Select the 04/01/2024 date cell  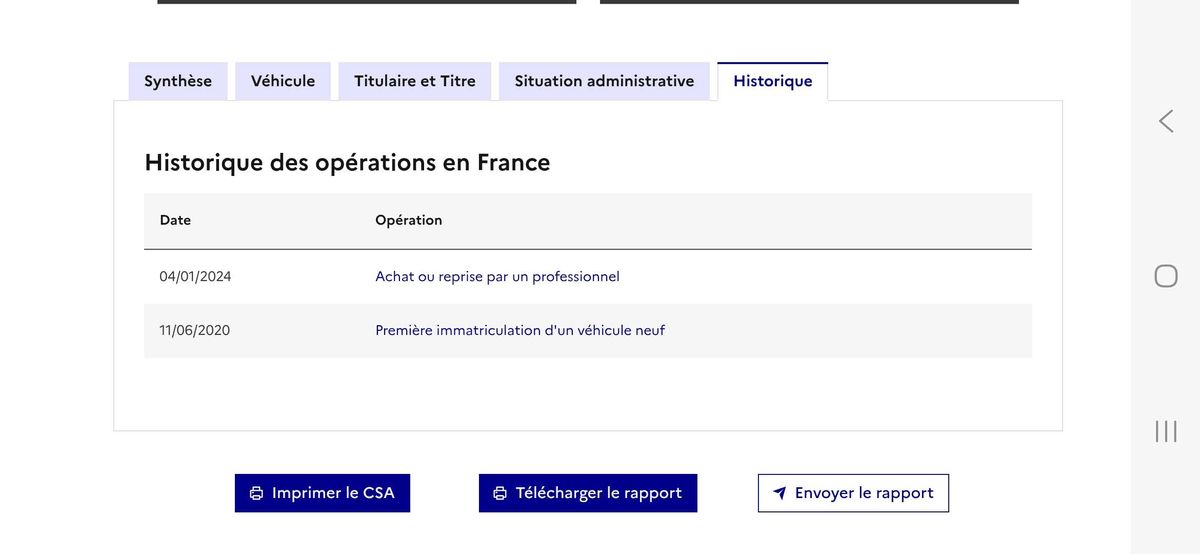(x=195, y=276)
